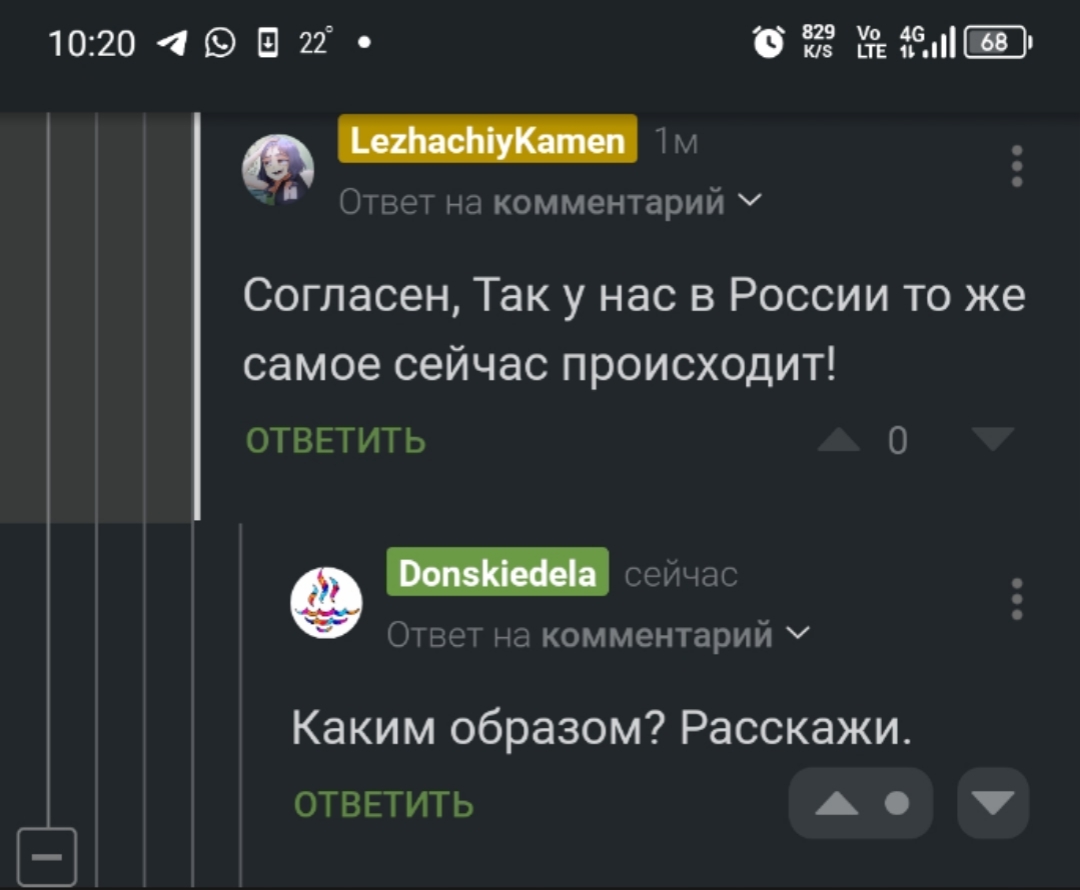Downvote Donskiedela's comment
The width and height of the screenshot is (1080, 890).
click(992, 803)
